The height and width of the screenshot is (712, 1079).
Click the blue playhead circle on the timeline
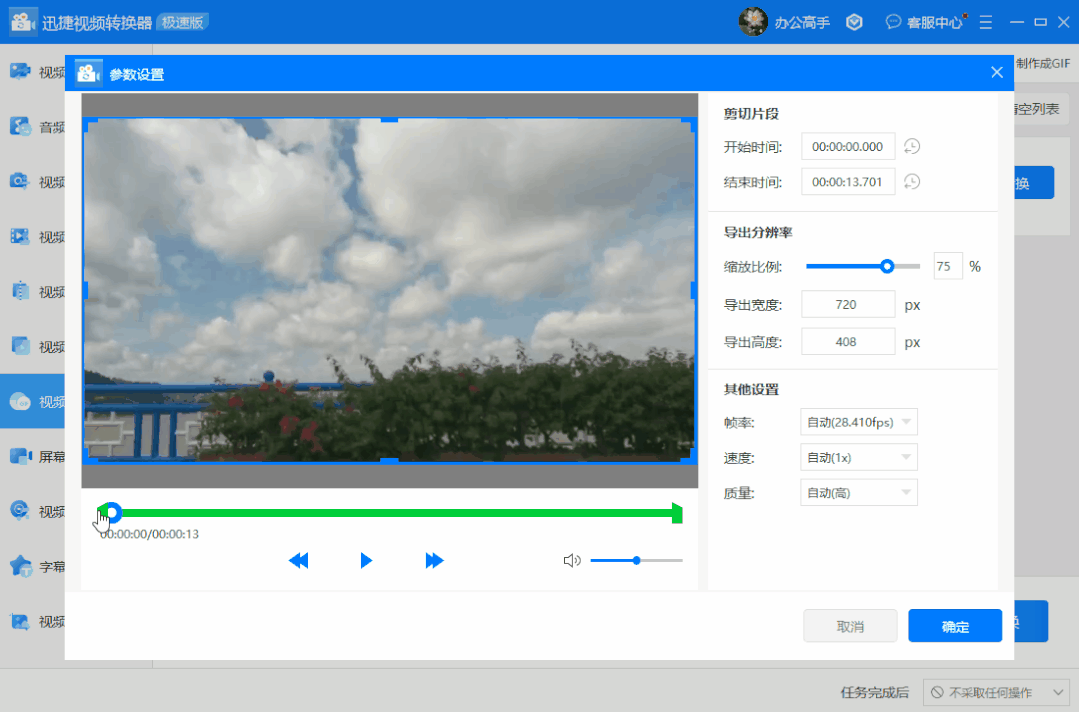point(112,513)
